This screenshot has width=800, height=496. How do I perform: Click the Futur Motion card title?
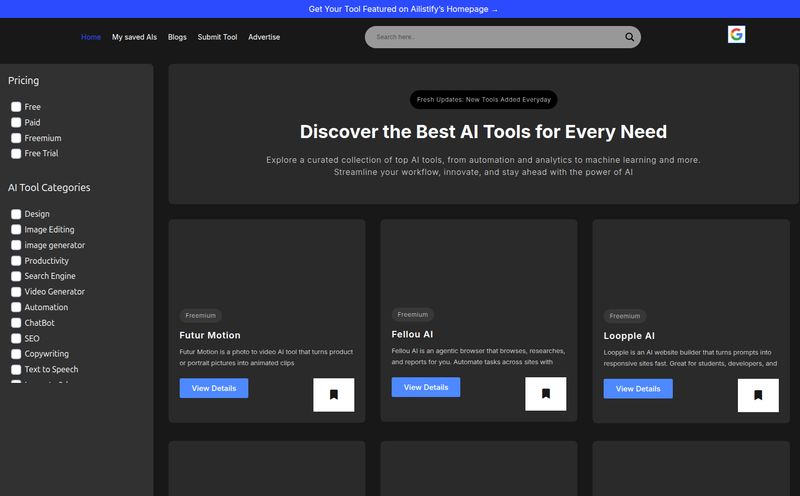210,335
